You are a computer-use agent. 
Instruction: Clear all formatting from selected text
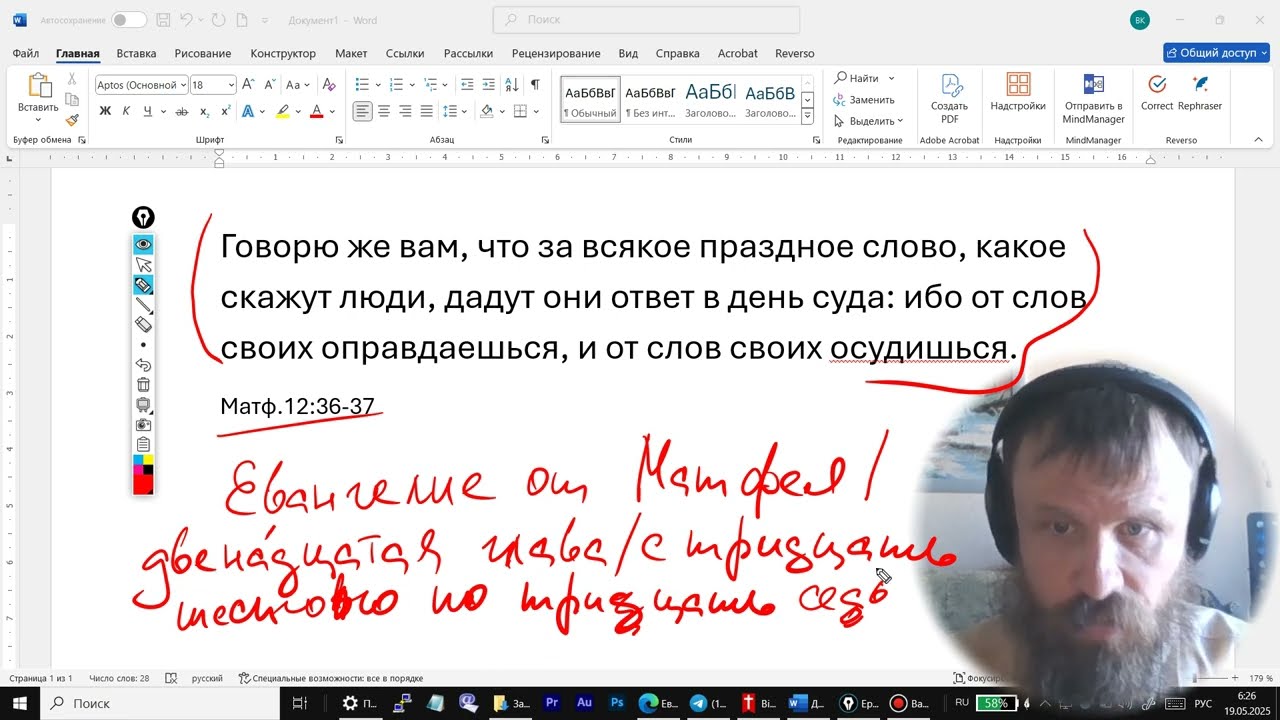(329, 85)
